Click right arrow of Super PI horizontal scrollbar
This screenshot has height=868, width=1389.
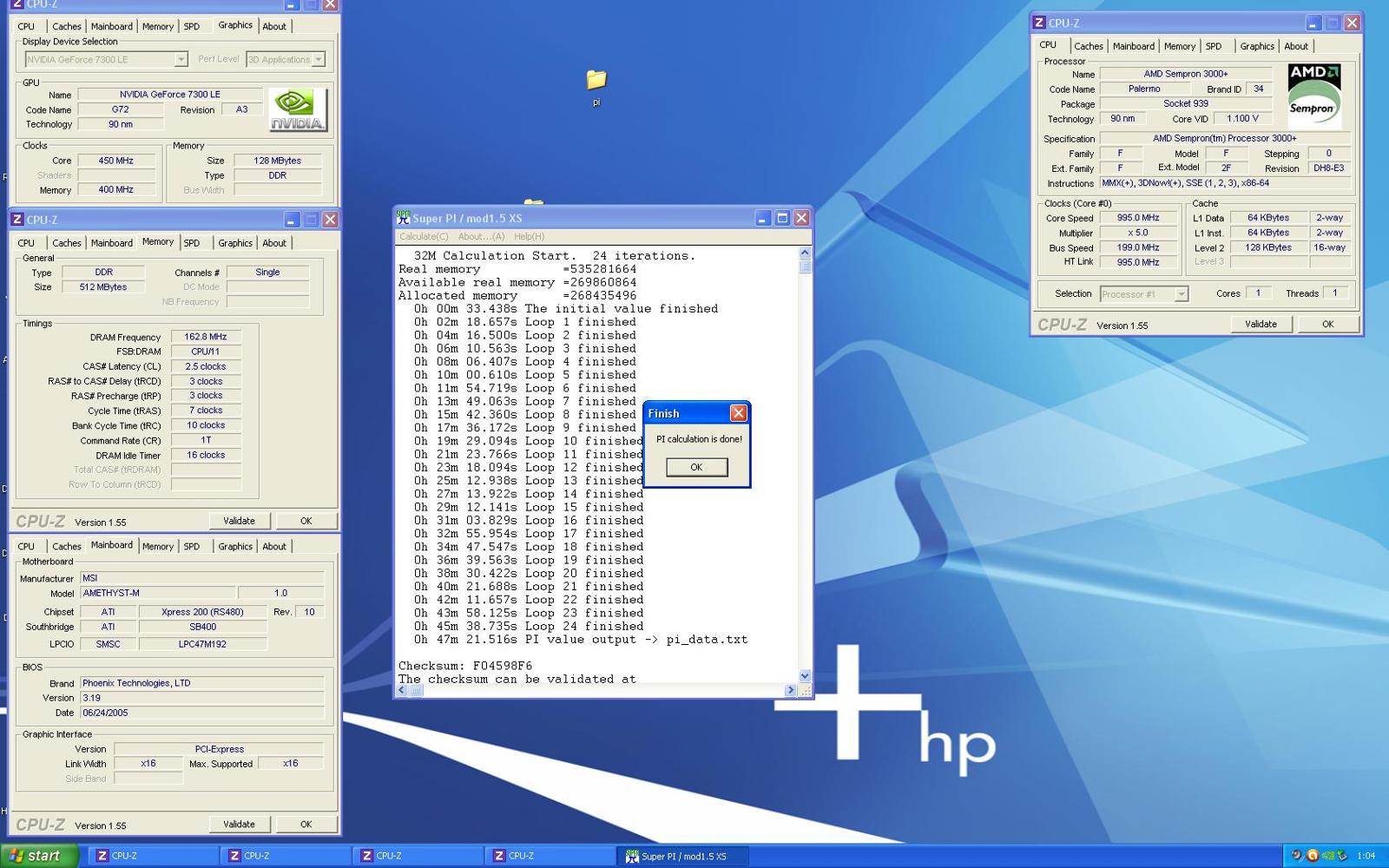790,691
